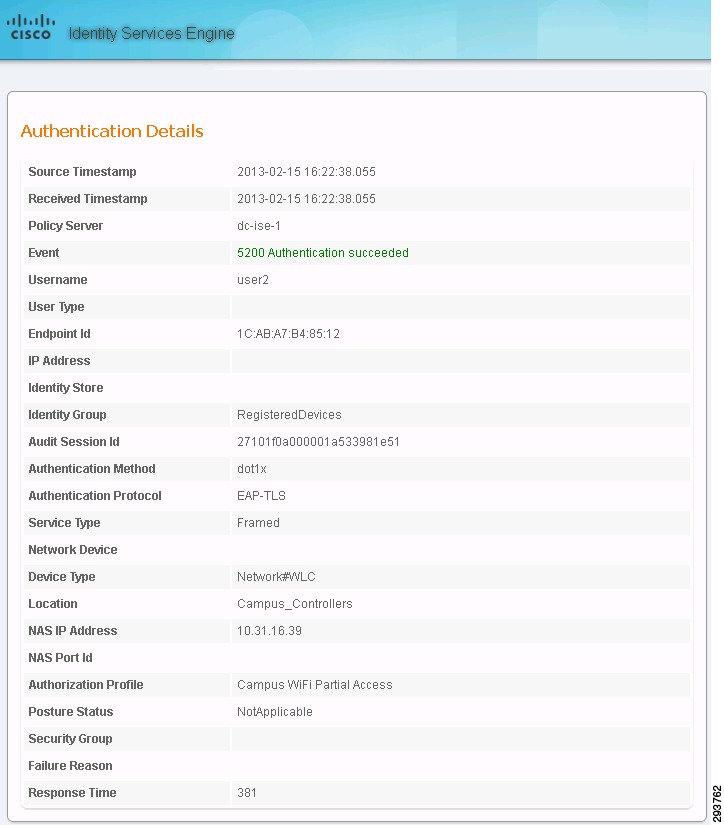The image size is (724, 825).
Task: Select the dot1x authentication method value
Action: 252,469
